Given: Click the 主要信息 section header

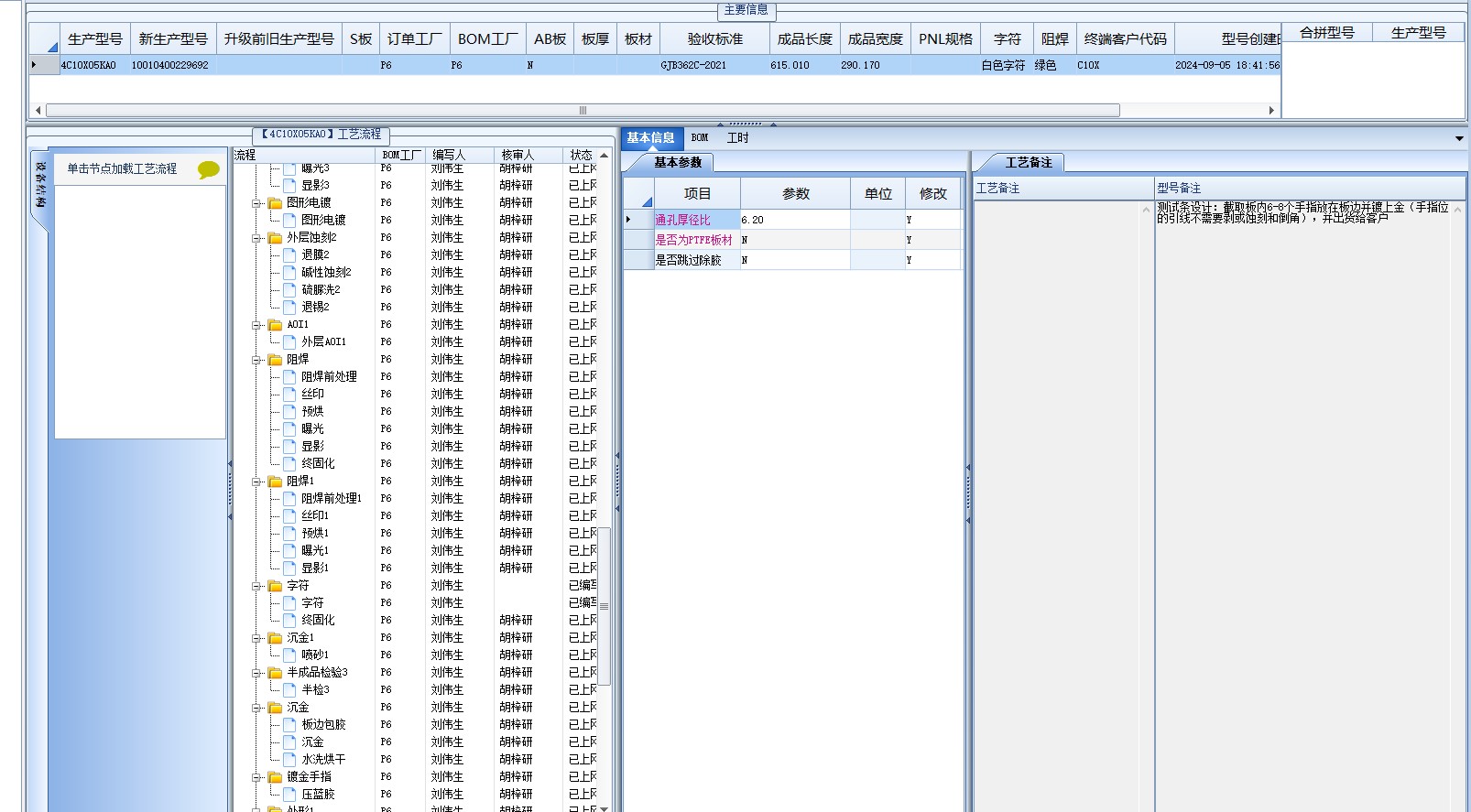Looking at the screenshot, I should (x=746, y=10).
